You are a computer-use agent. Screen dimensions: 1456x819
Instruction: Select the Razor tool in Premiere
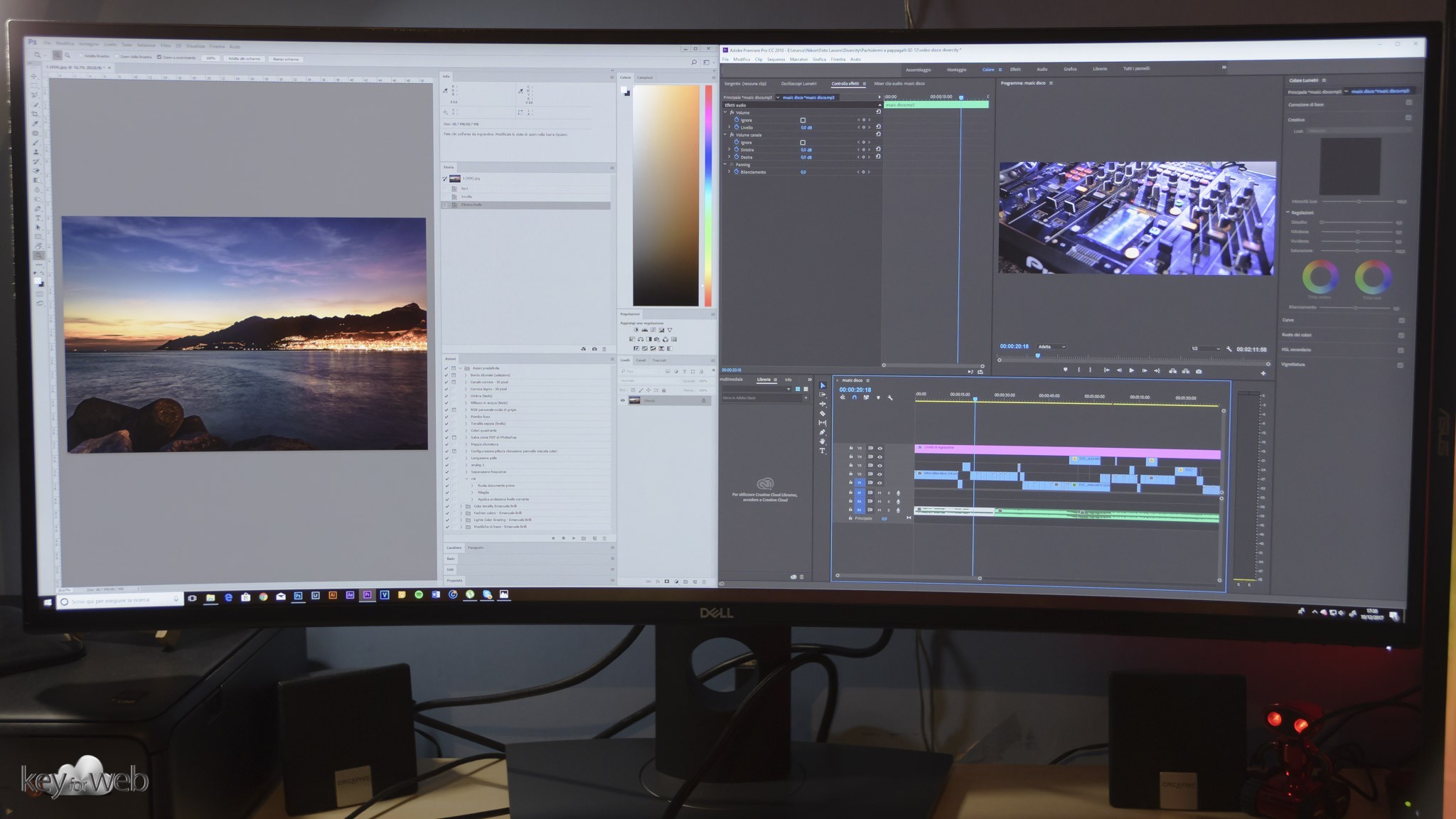click(x=823, y=414)
